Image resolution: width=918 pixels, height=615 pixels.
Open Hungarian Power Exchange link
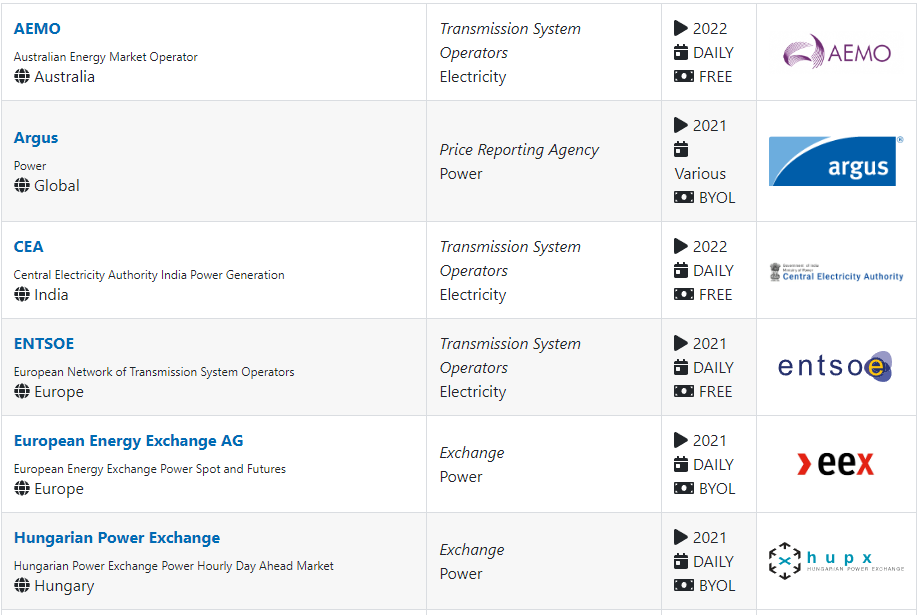tap(117, 538)
